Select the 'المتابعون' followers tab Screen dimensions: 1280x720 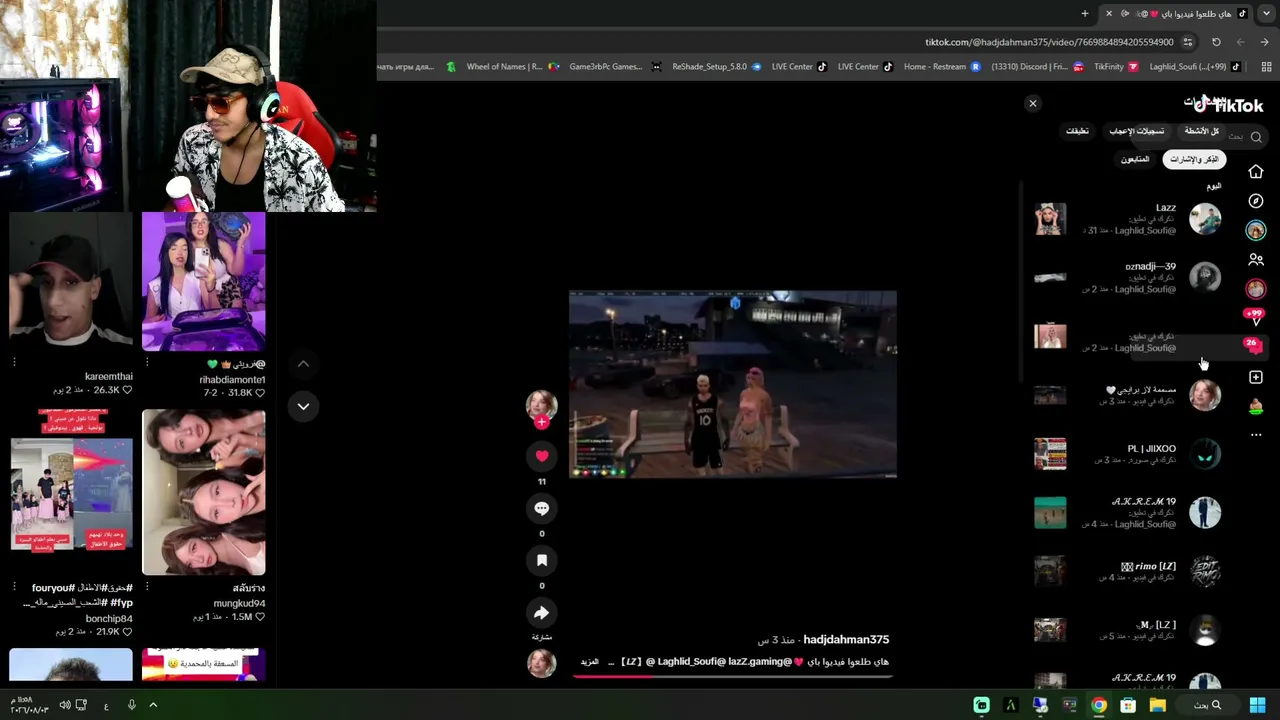click(1135, 159)
